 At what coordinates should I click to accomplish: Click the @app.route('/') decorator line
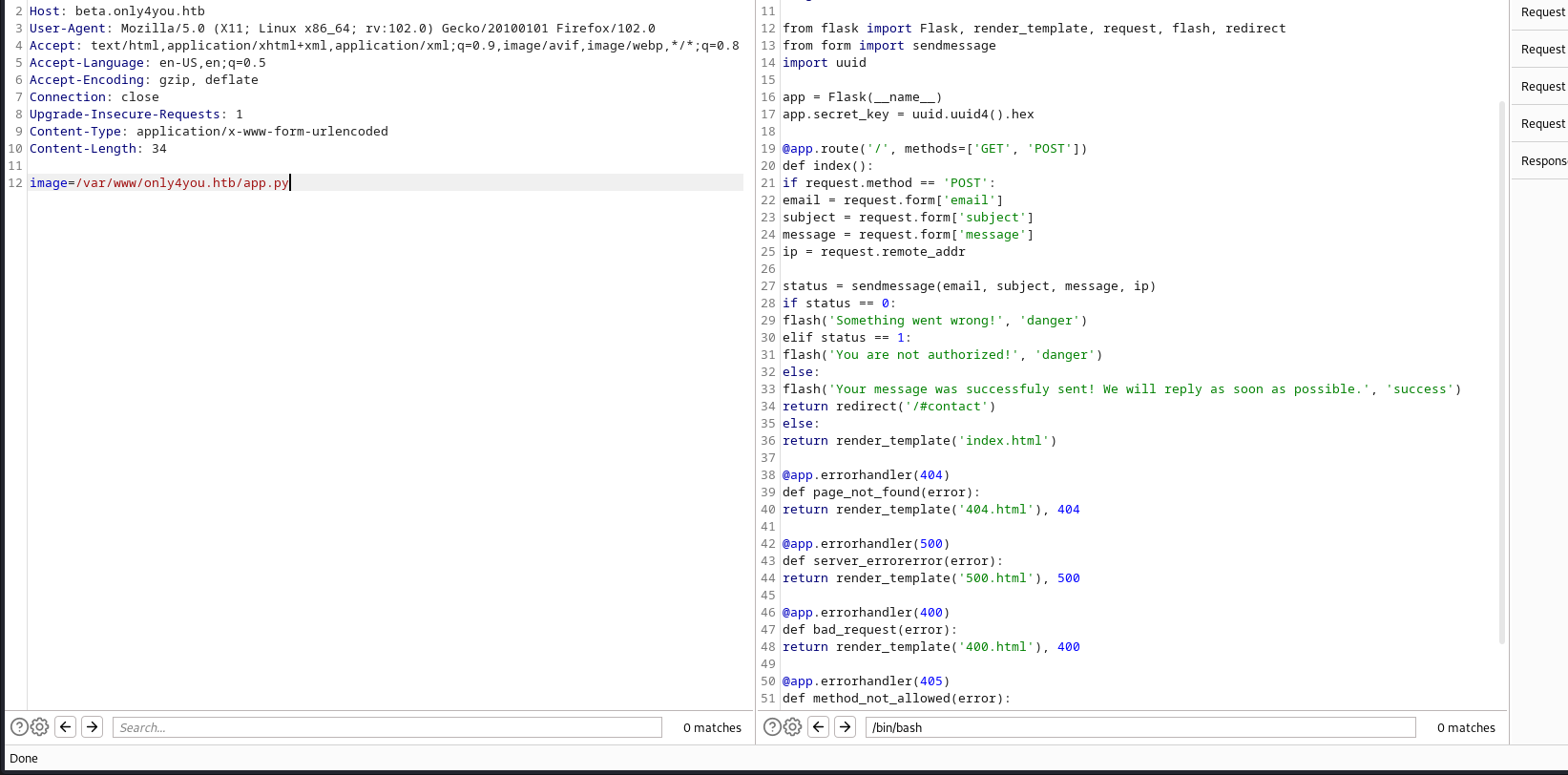point(935,149)
